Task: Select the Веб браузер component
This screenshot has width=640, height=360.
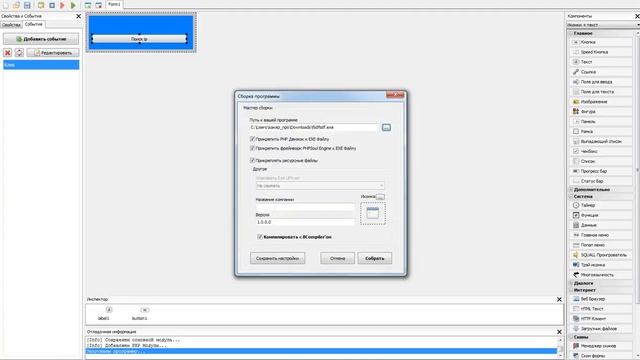Action: (601, 299)
